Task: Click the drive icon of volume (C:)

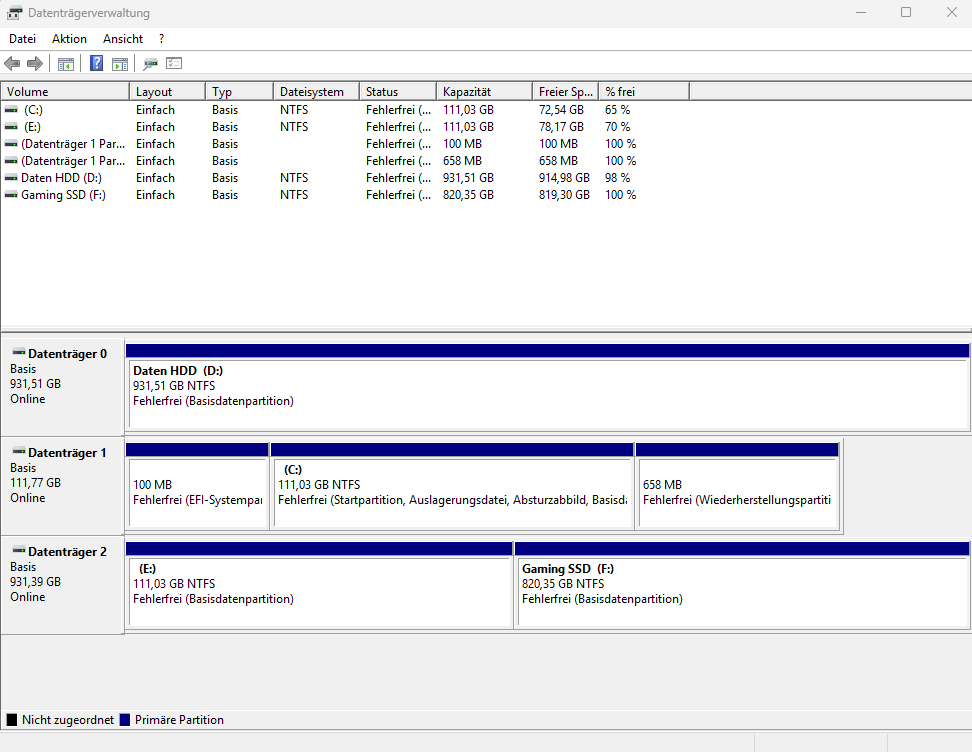Action: coord(11,110)
